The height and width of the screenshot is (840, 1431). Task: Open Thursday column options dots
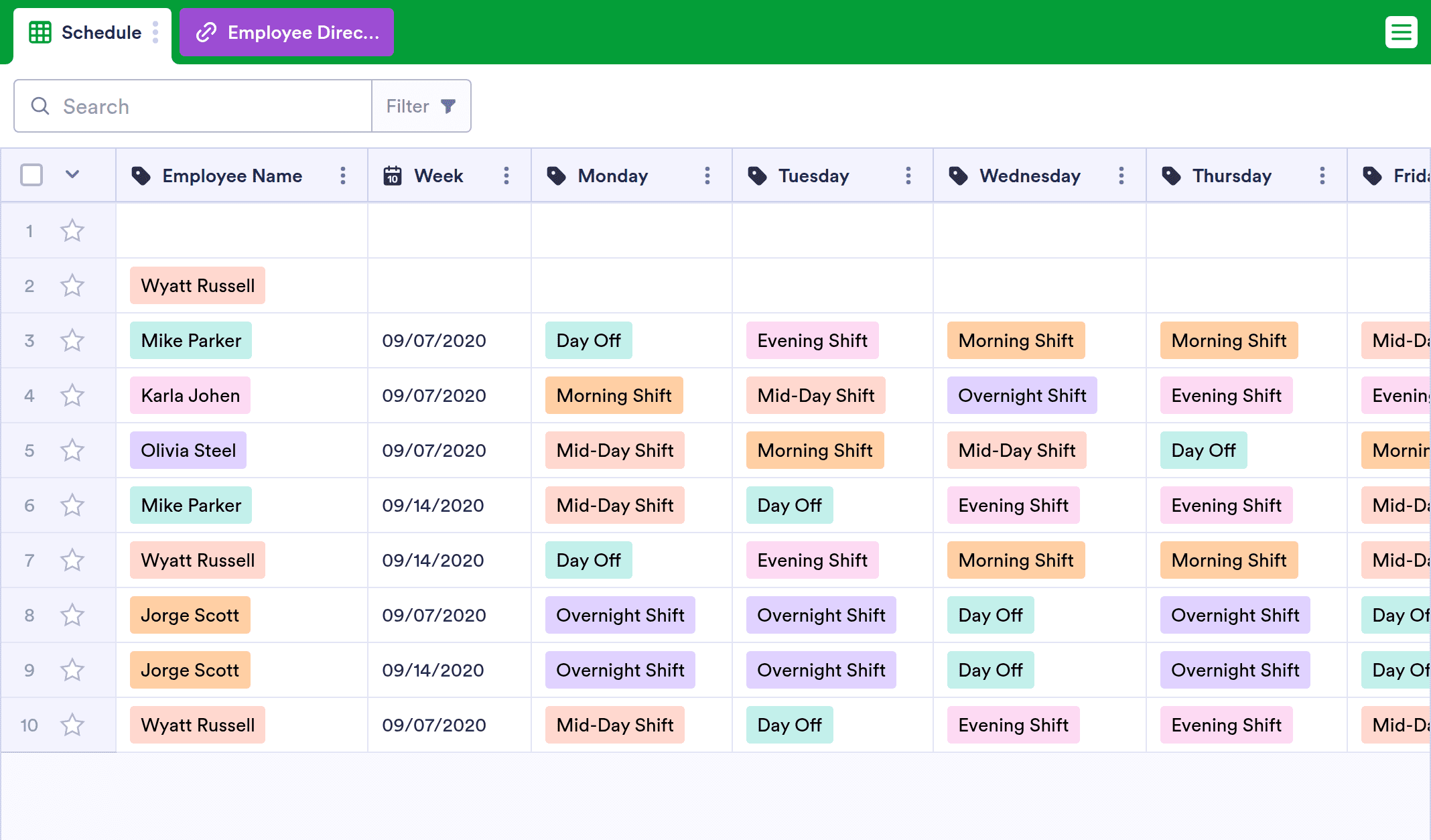click(x=1322, y=176)
